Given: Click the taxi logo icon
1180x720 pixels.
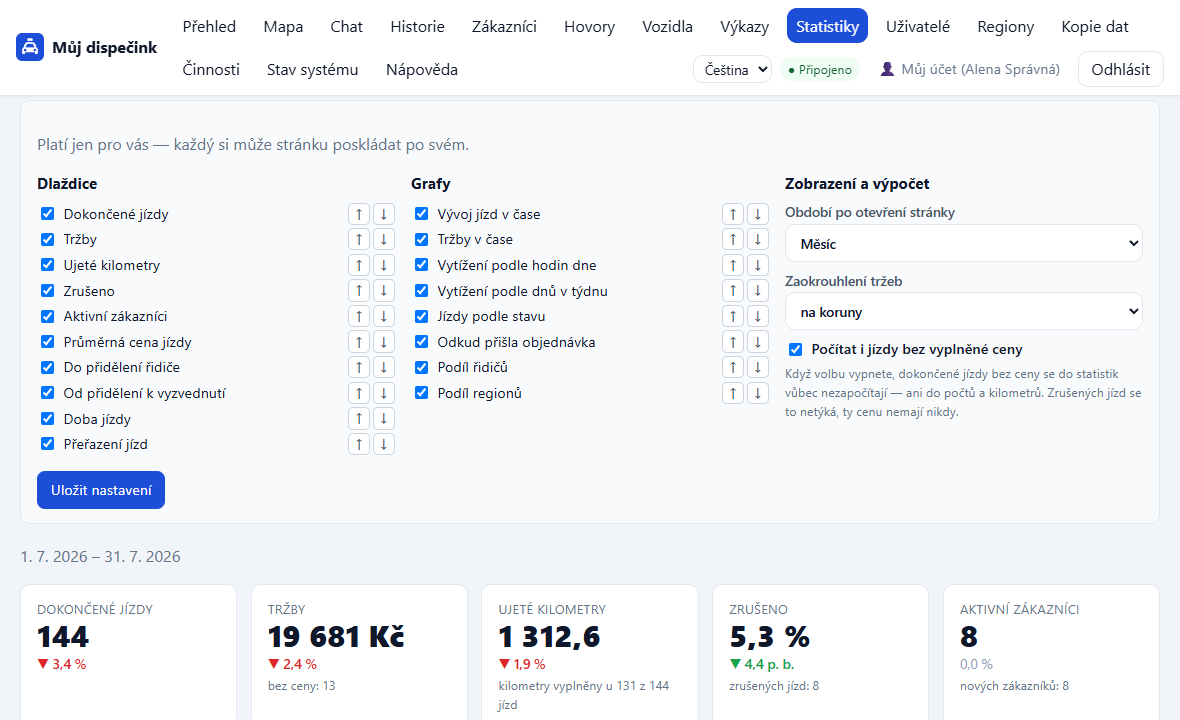Looking at the screenshot, I should 29,47.
